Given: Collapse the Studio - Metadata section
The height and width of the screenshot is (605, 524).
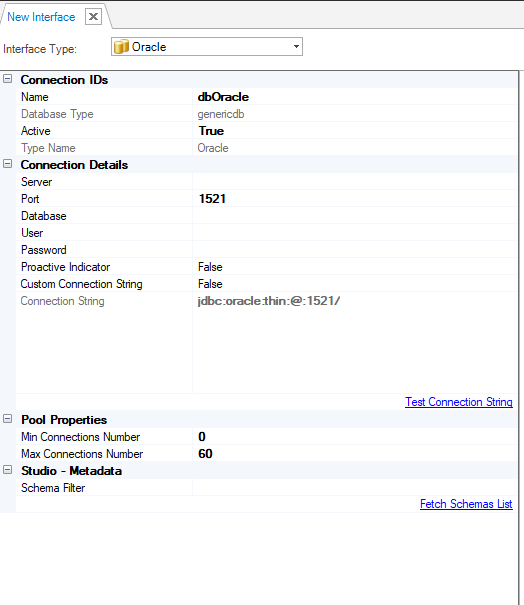Looking at the screenshot, I should point(7,470).
